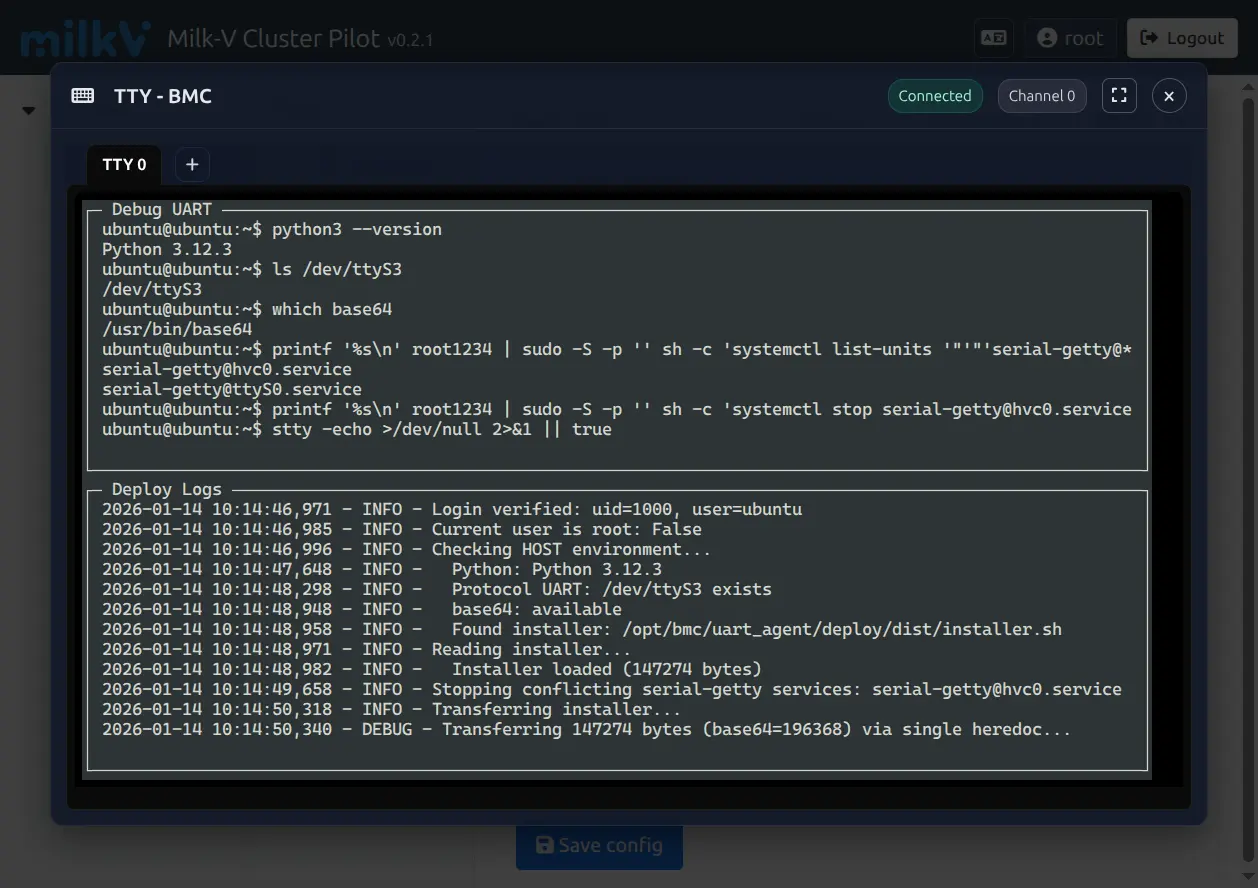Open the root user account menu

coord(1070,38)
